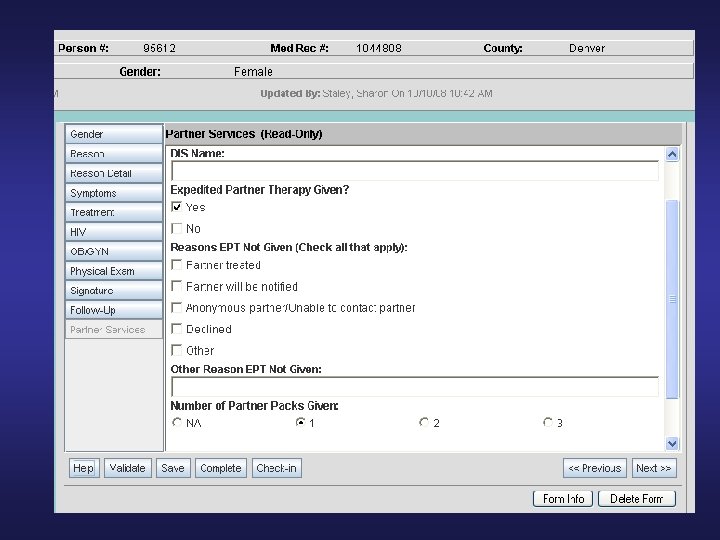Select the Physical Exam tab
The width and height of the screenshot is (720, 540).
[x=114, y=271]
